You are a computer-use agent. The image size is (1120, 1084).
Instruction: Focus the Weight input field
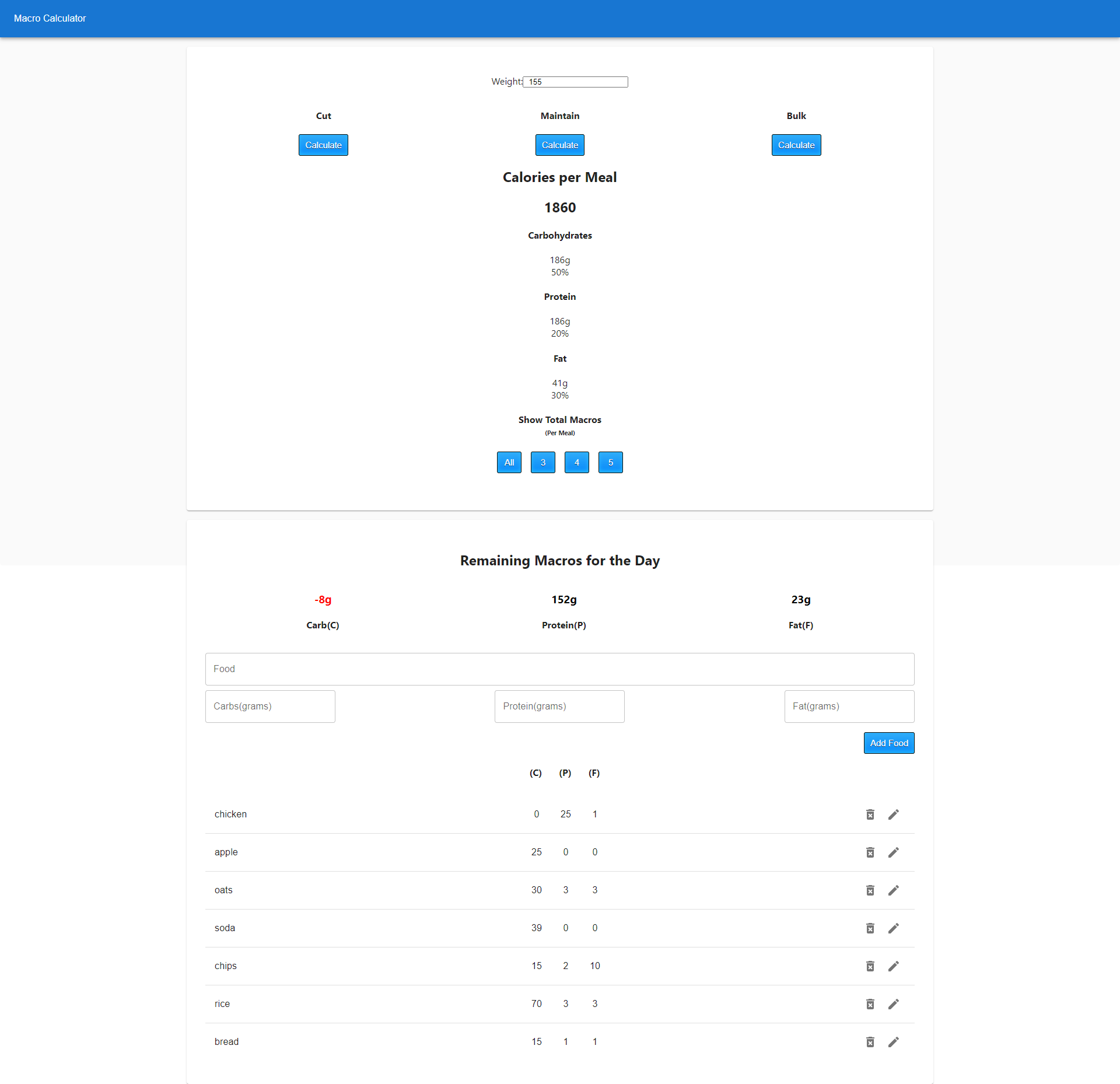click(575, 82)
